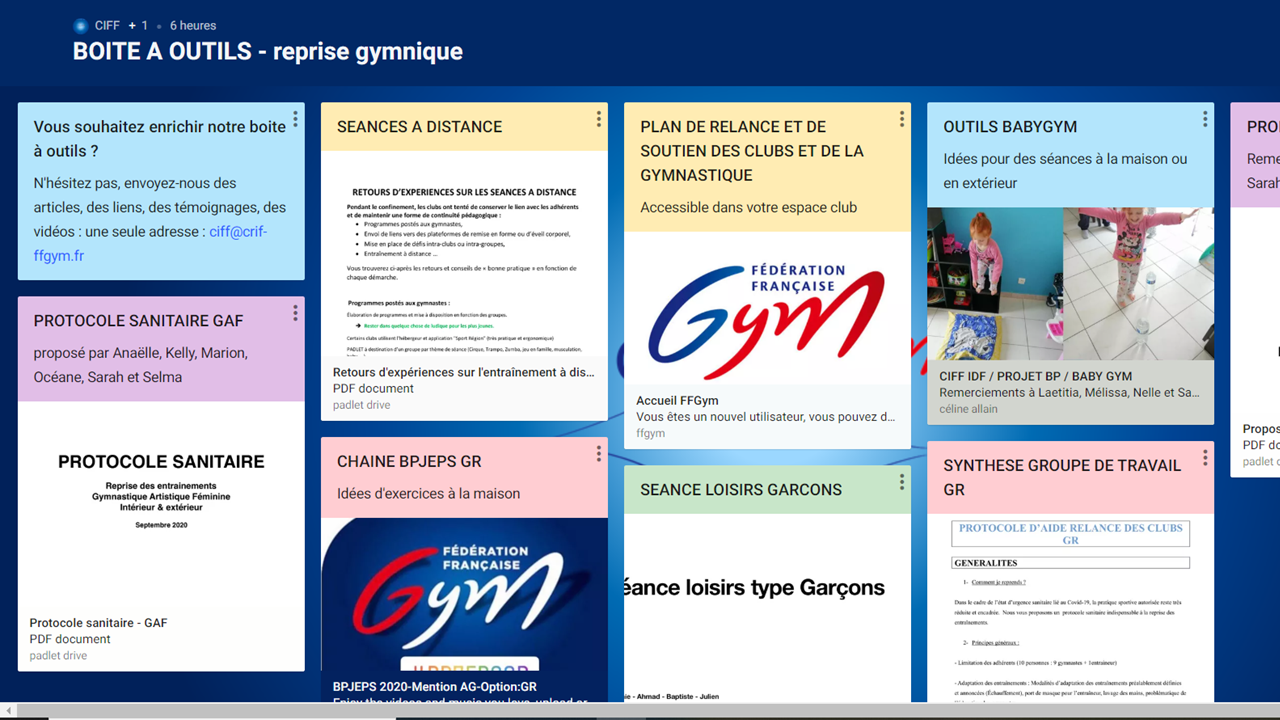The image size is (1280, 720).
Task: Click 'Accessible dans votre espace club' text
Action: [x=749, y=208]
